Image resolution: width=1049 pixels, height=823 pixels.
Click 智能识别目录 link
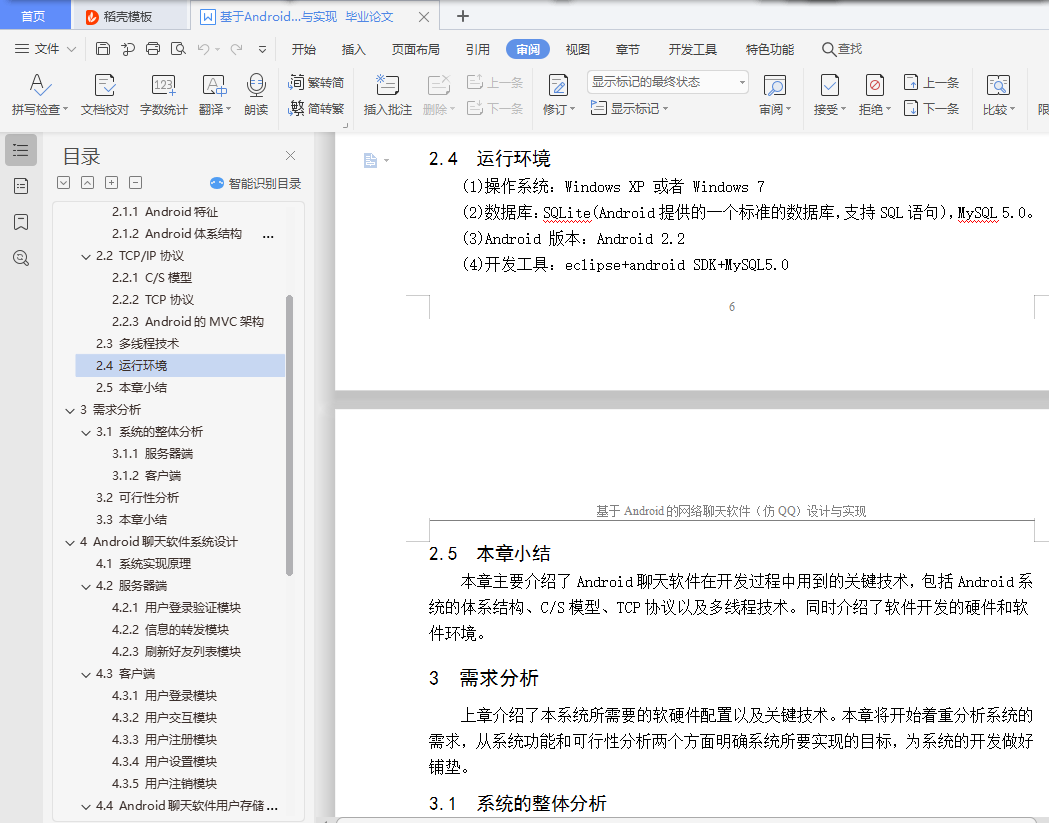tap(255, 183)
